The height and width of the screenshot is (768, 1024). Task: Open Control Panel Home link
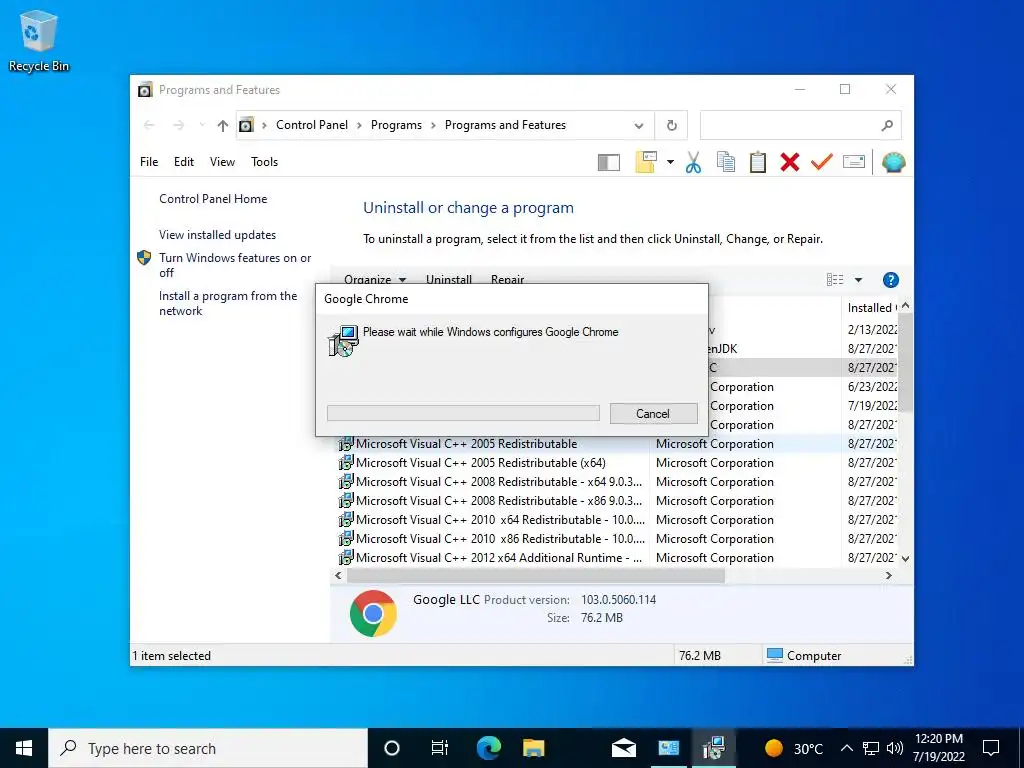point(213,199)
